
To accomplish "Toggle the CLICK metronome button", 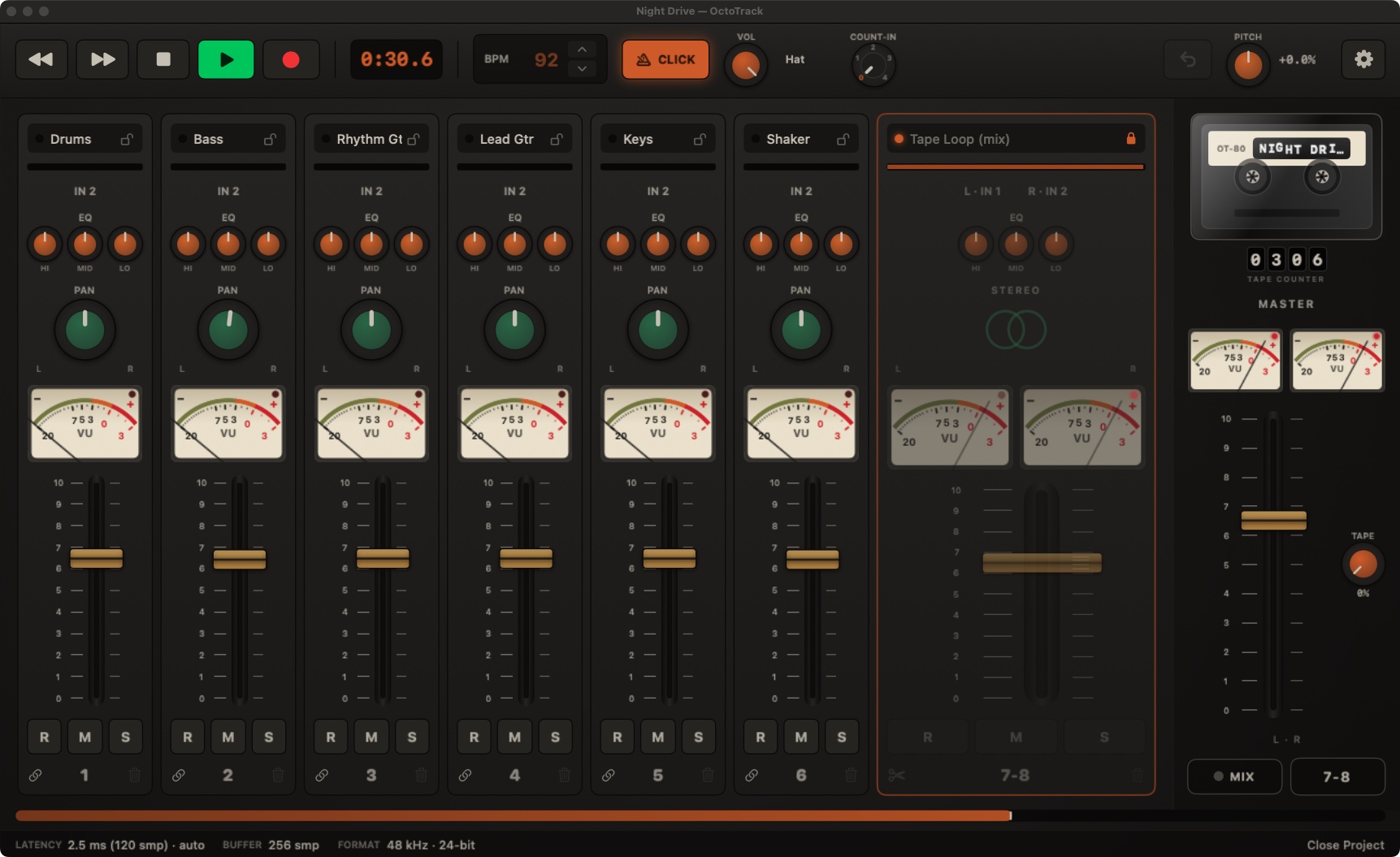I will click(x=665, y=59).
